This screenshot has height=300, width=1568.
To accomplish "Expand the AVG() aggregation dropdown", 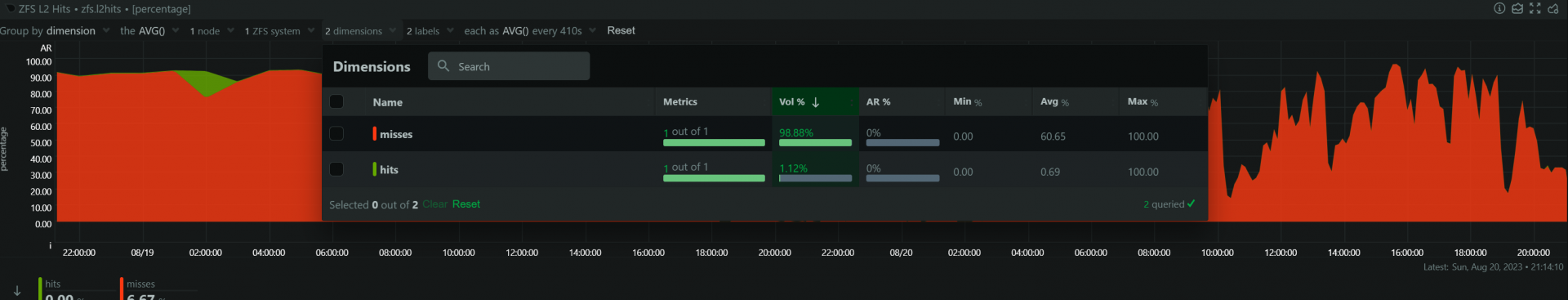I will [x=149, y=31].
